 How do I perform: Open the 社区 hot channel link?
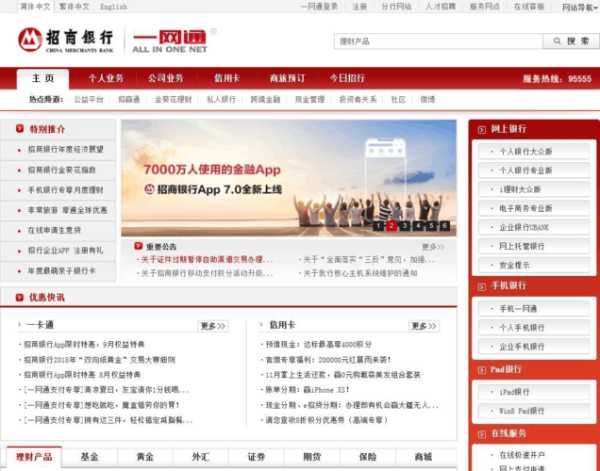(398, 99)
